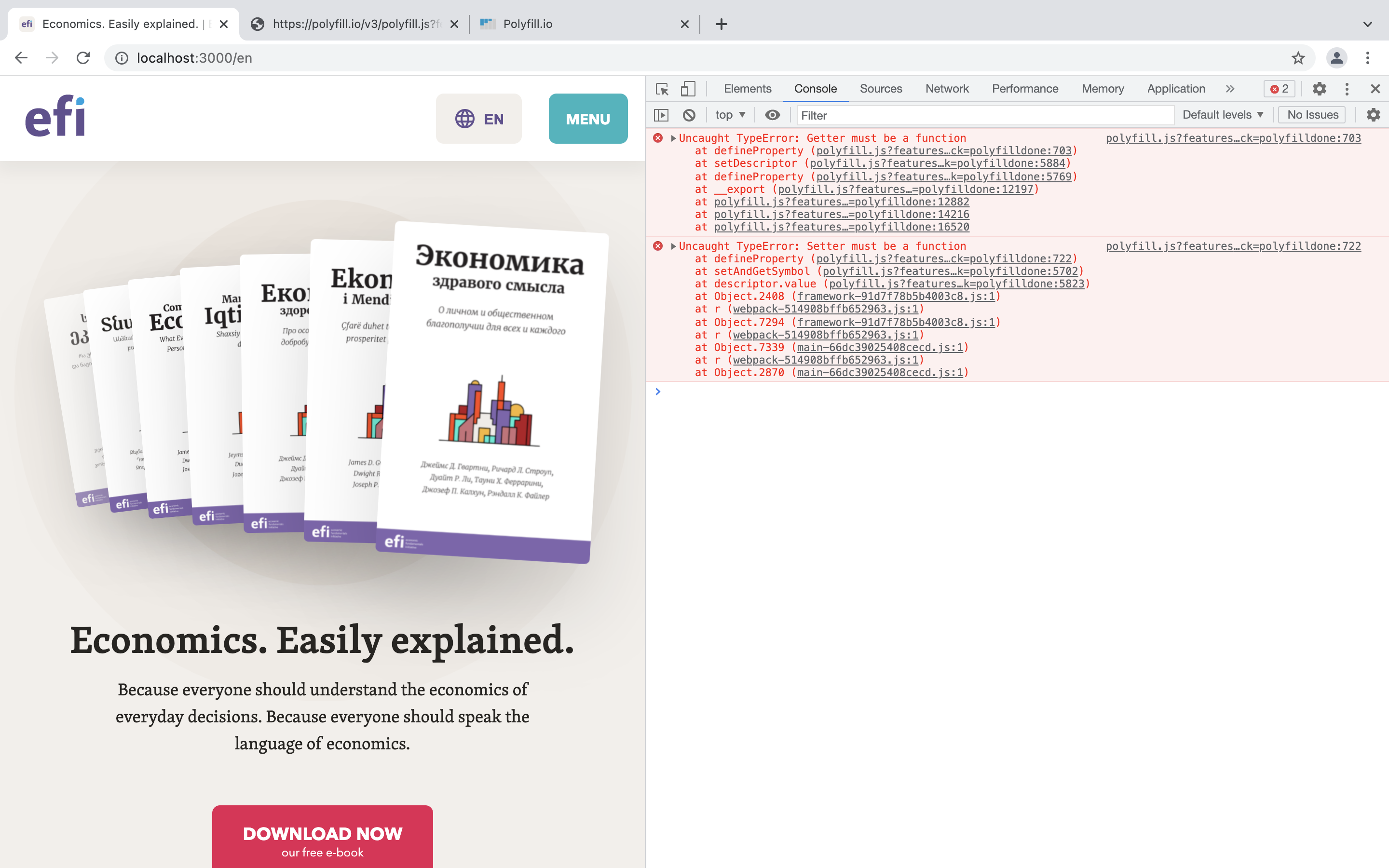Image resolution: width=1389 pixels, height=868 pixels.
Task: Switch to the Network tab
Action: [x=946, y=89]
